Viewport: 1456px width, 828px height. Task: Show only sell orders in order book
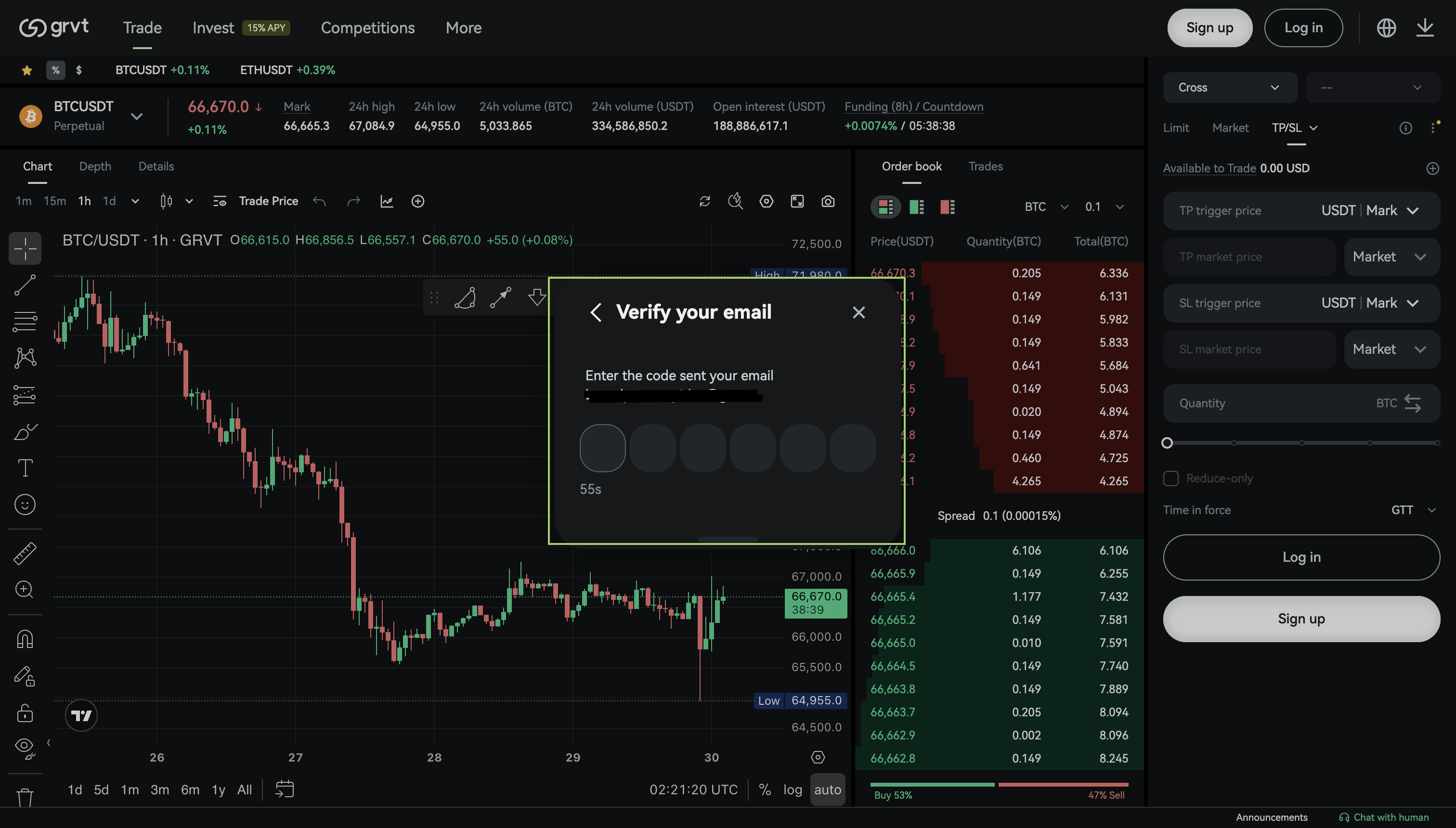click(x=948, y=207)
